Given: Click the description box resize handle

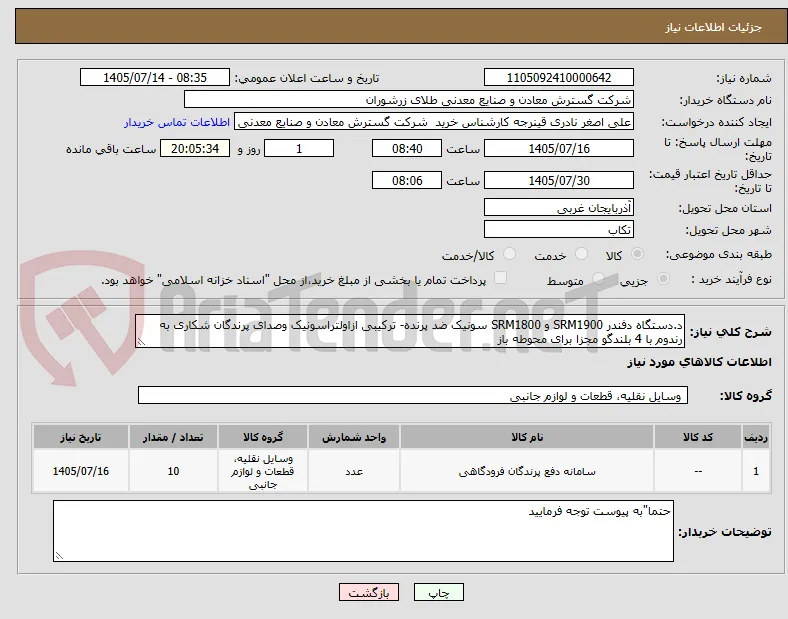Looking at the screenshot, I should tap(141, 342).
